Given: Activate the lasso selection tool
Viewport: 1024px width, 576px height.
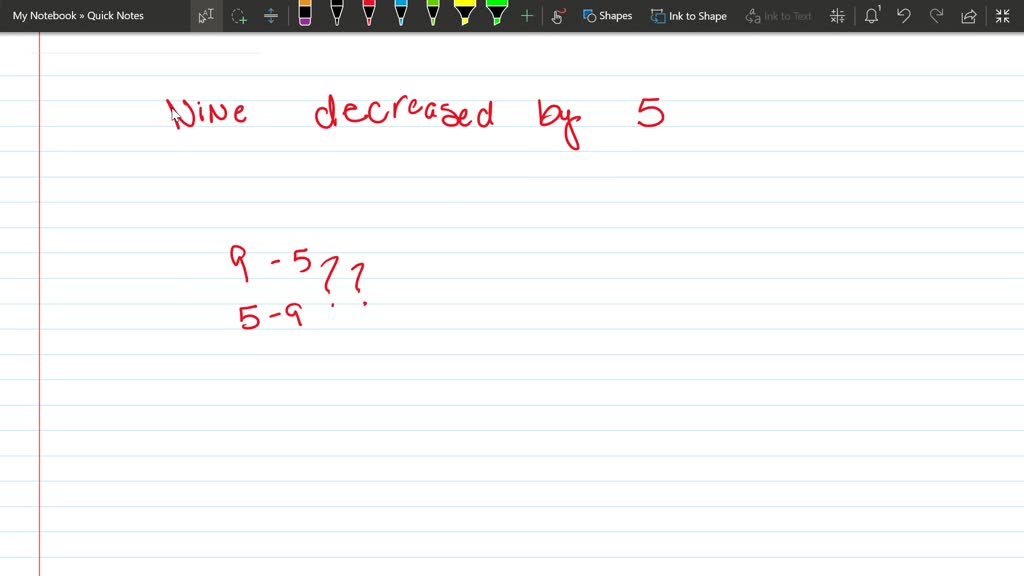Looking at the screenshot, I should point(239,15).
